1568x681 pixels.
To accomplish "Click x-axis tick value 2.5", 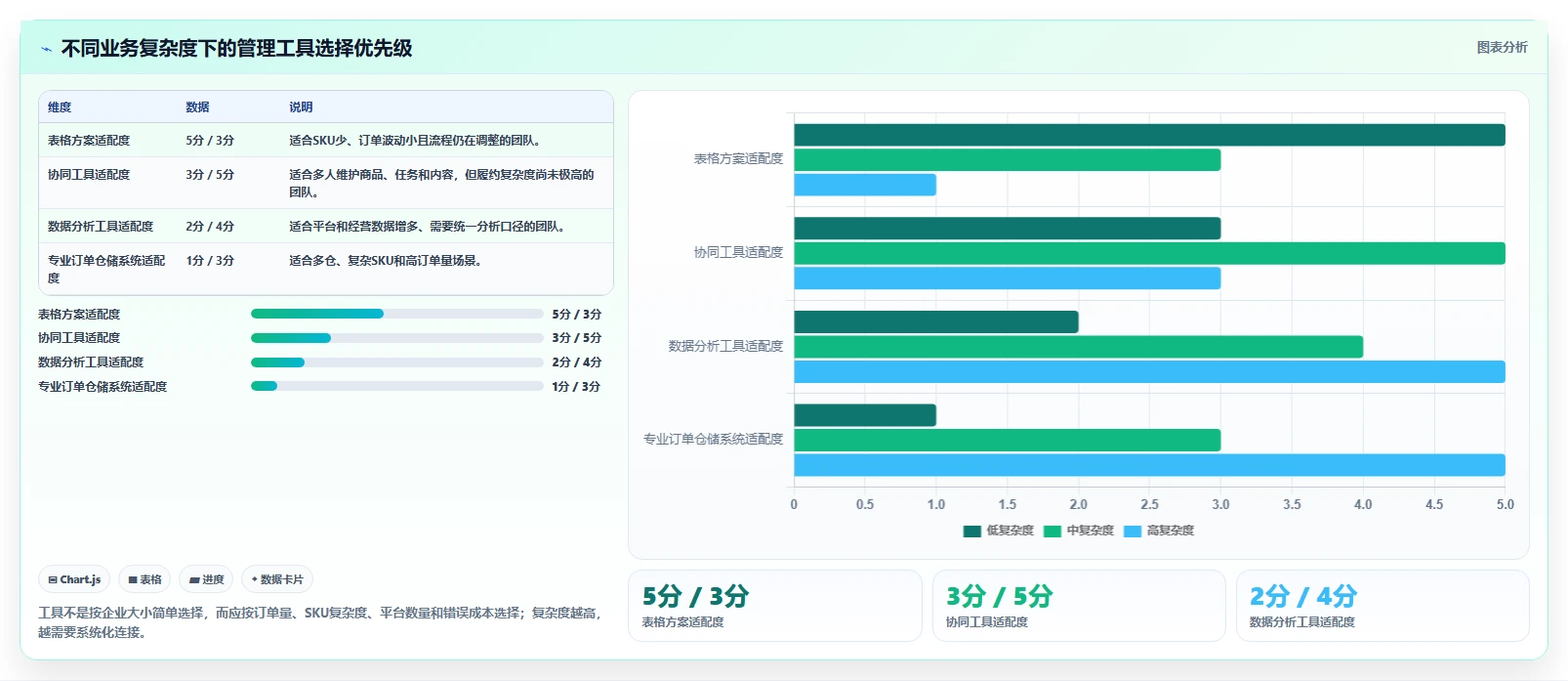I will [1149, 504].
